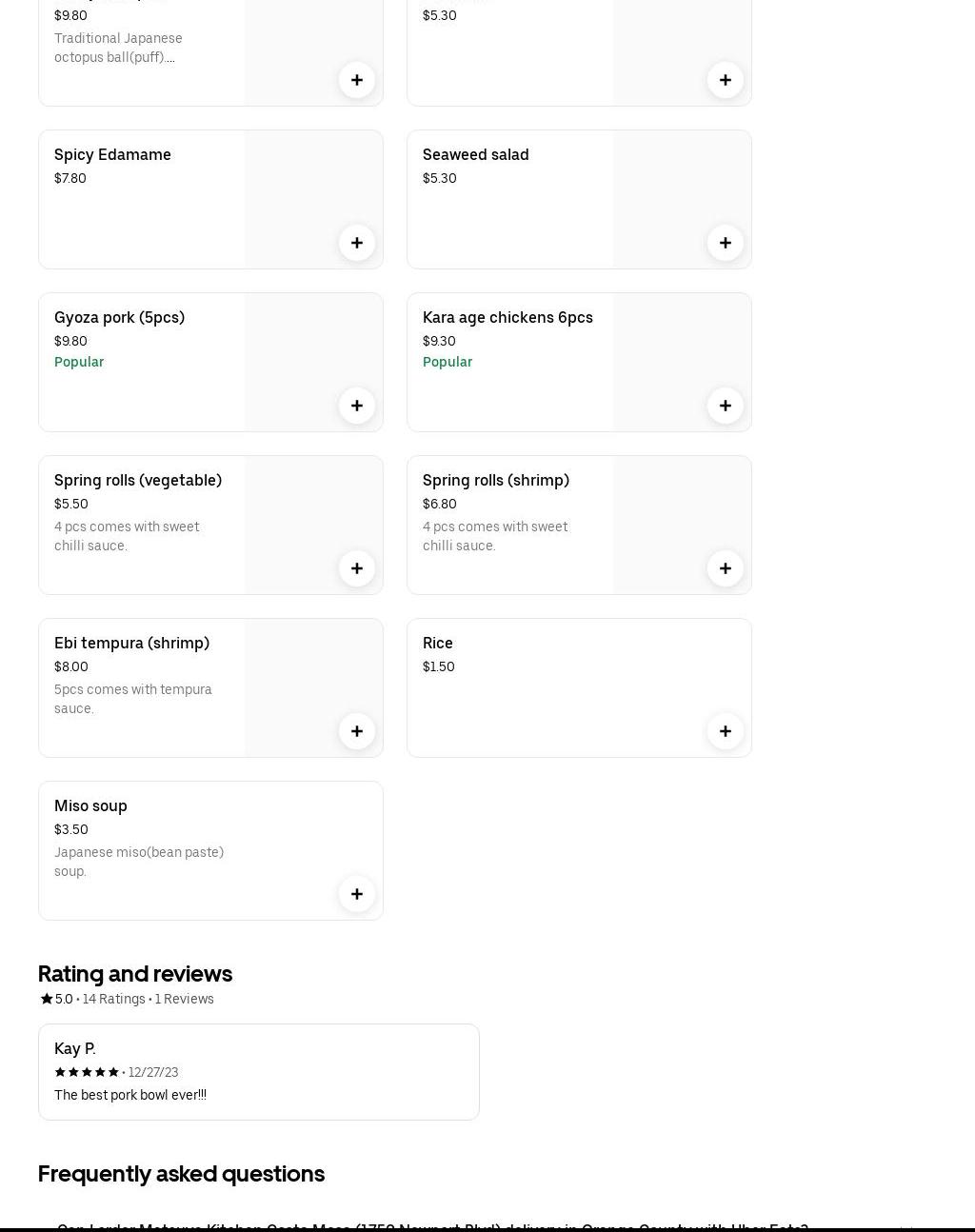Image resolution: width=975 pixels, height=1232 pixels.
Task: Select the Rice item name
Action: tap(438, 643)
